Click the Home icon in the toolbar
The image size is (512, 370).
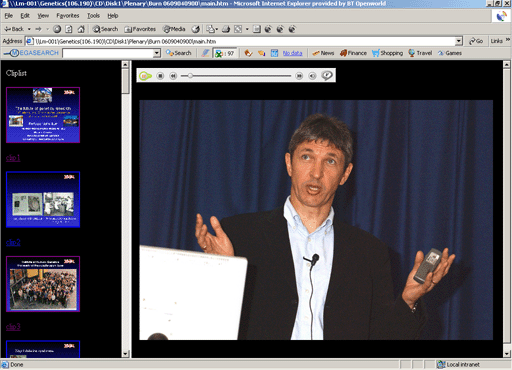(81, 29)
